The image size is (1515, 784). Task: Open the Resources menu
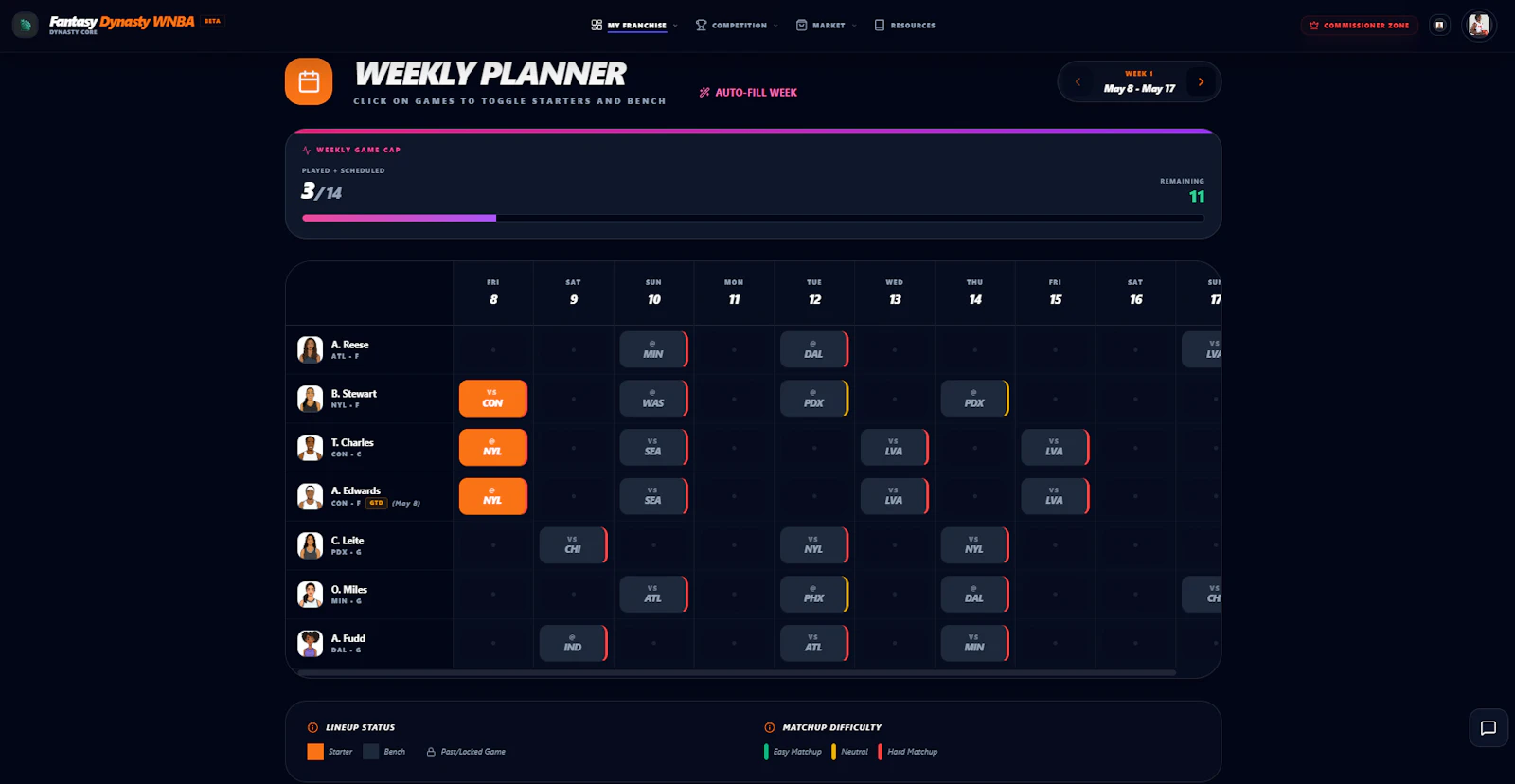point(904,26)
